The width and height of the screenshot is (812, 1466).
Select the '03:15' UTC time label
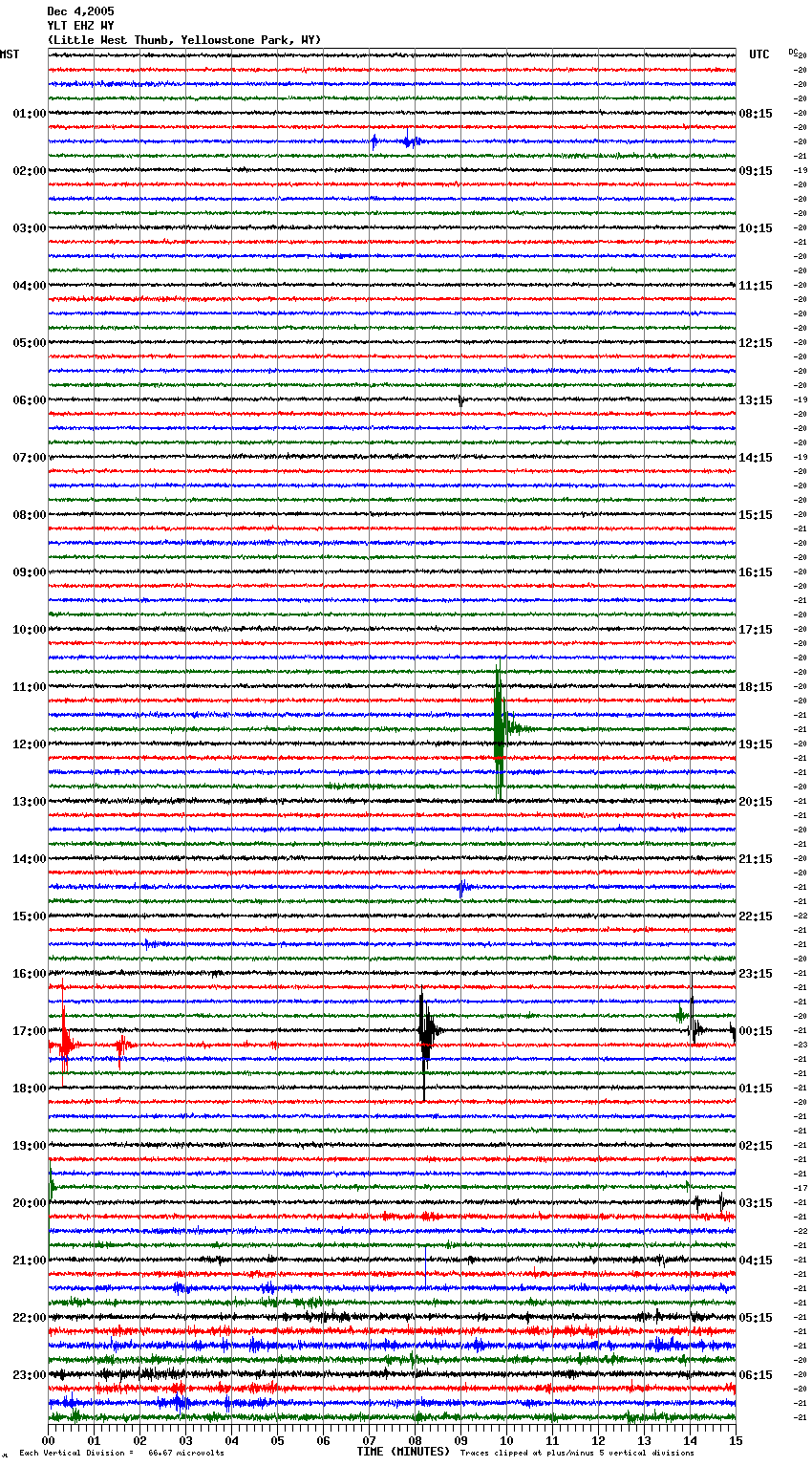point(756,1203)
